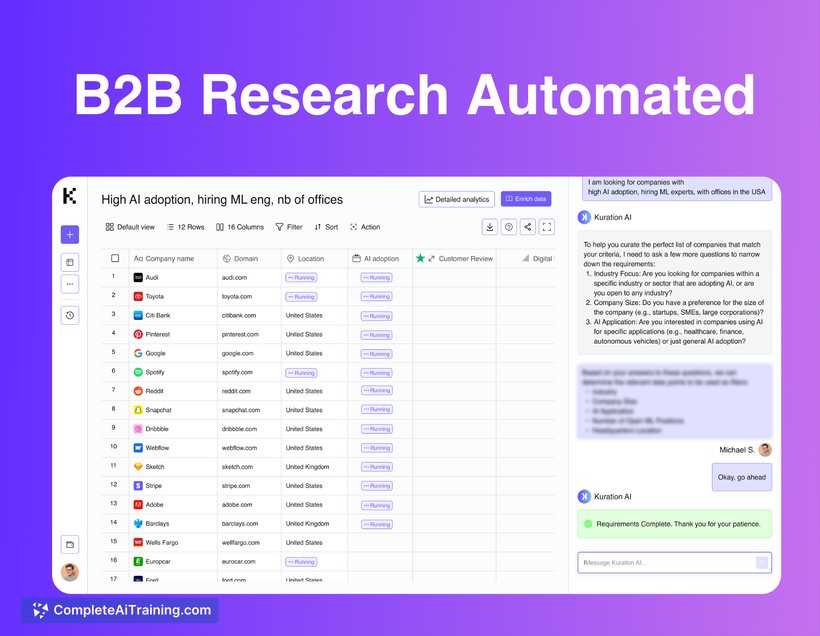Click the green star Customer Review icon
Screen dimensions: 820x636
pyautogui.click(x=420, y=258)
